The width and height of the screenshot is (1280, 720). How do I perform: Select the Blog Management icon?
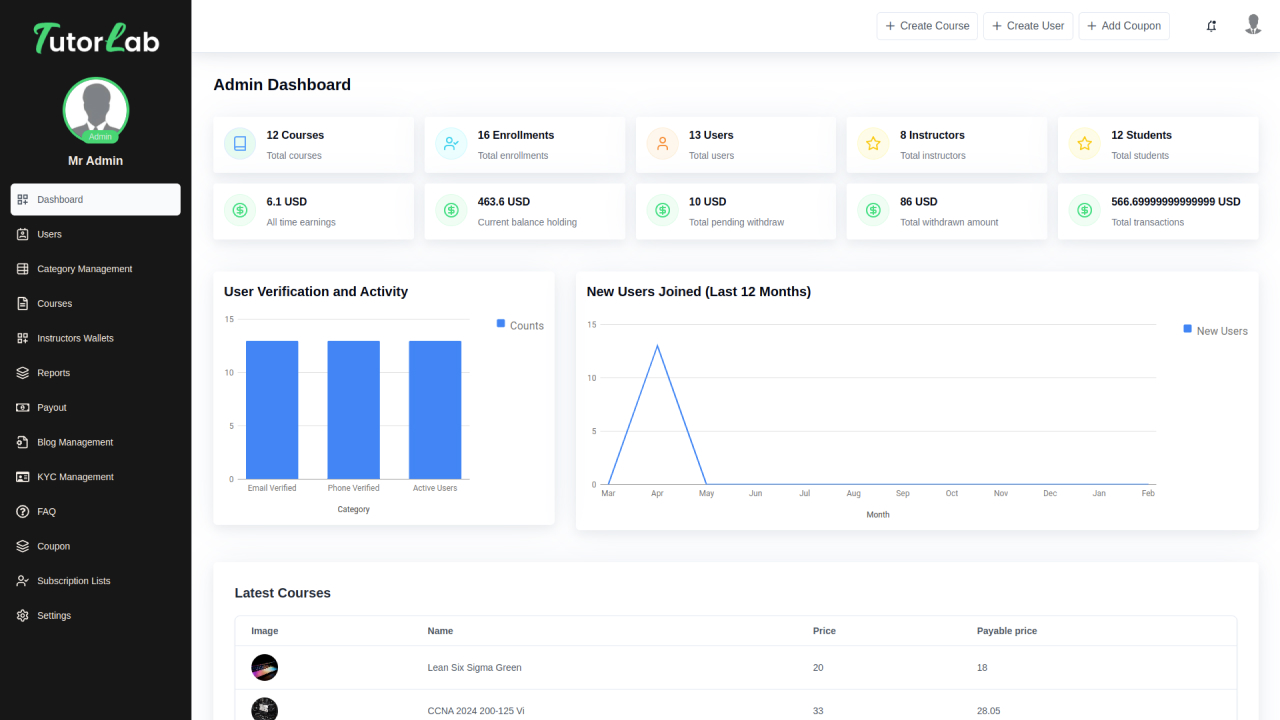pyautogui.click(x=22, y=442)
